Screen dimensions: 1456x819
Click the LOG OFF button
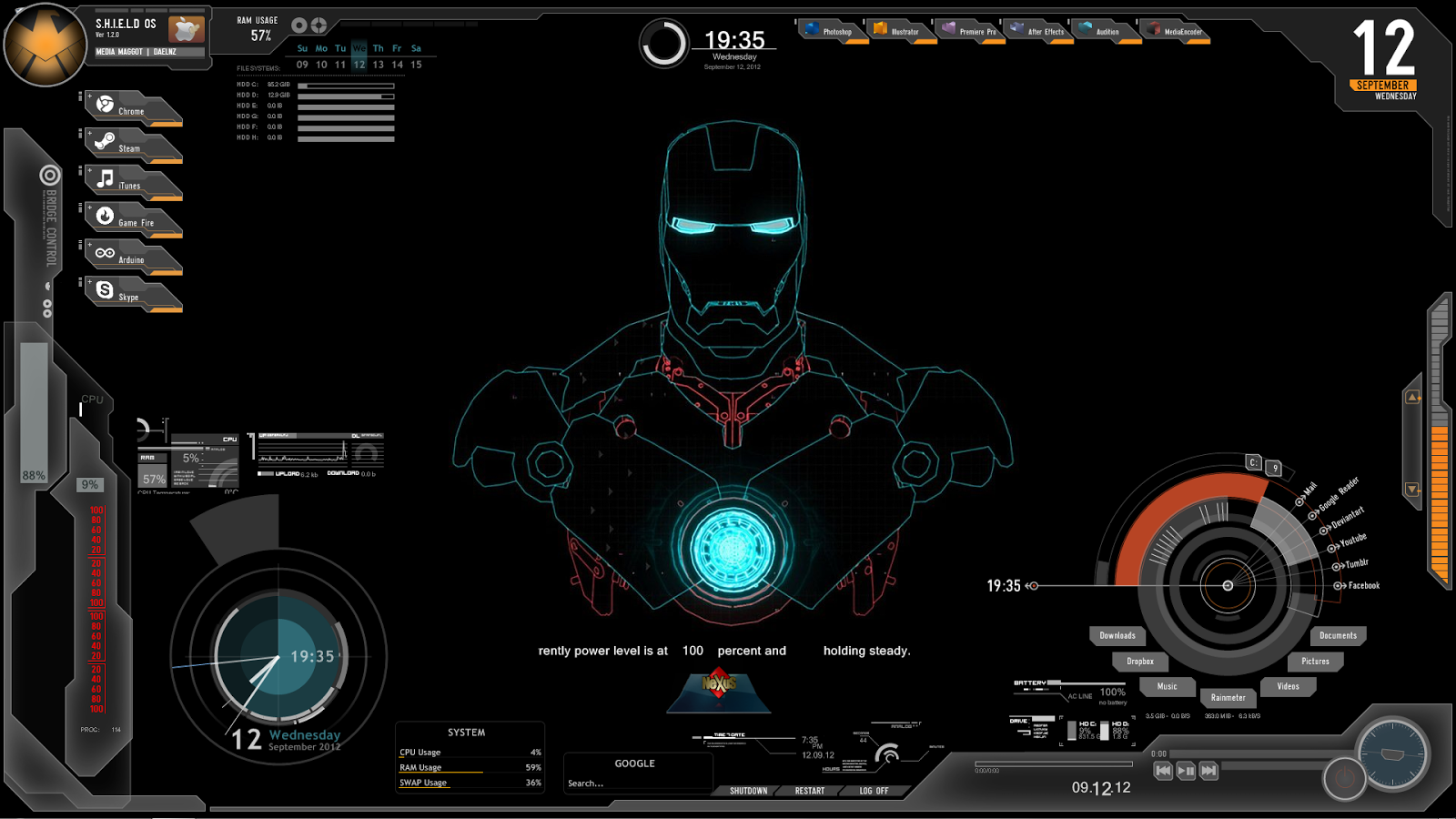874,791
